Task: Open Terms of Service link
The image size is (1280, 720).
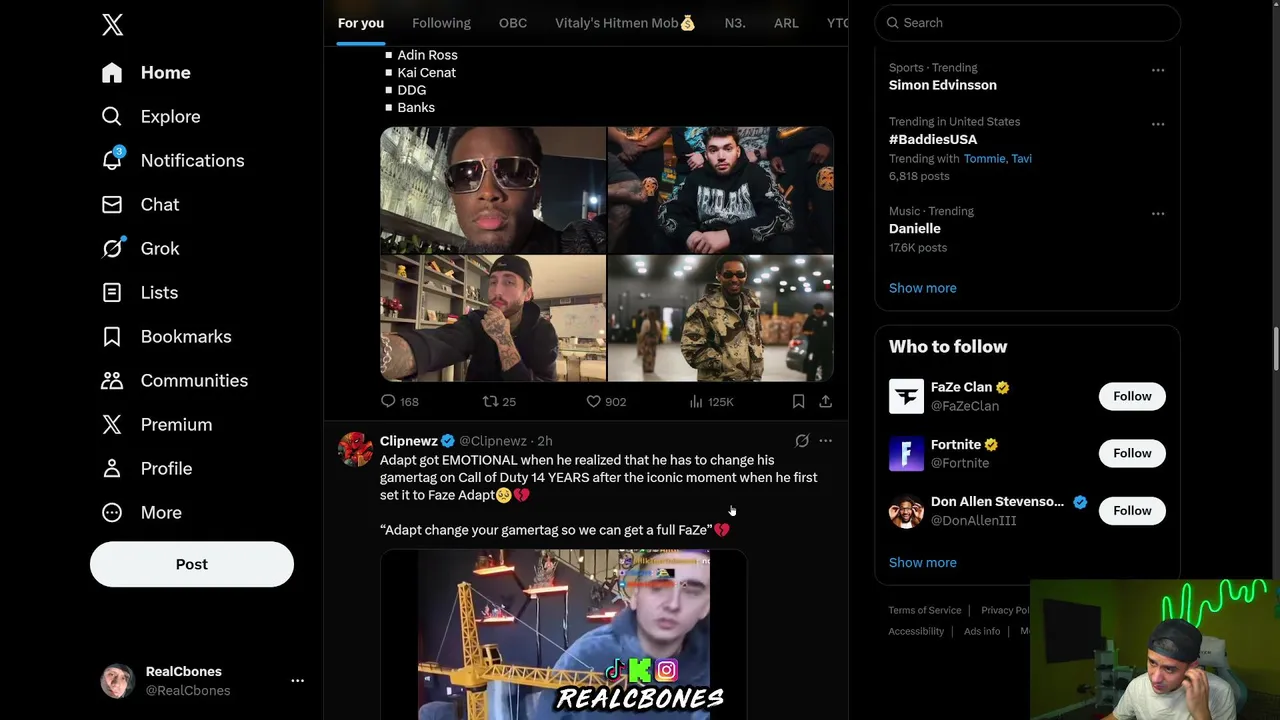Action: (x=925, y=610)
